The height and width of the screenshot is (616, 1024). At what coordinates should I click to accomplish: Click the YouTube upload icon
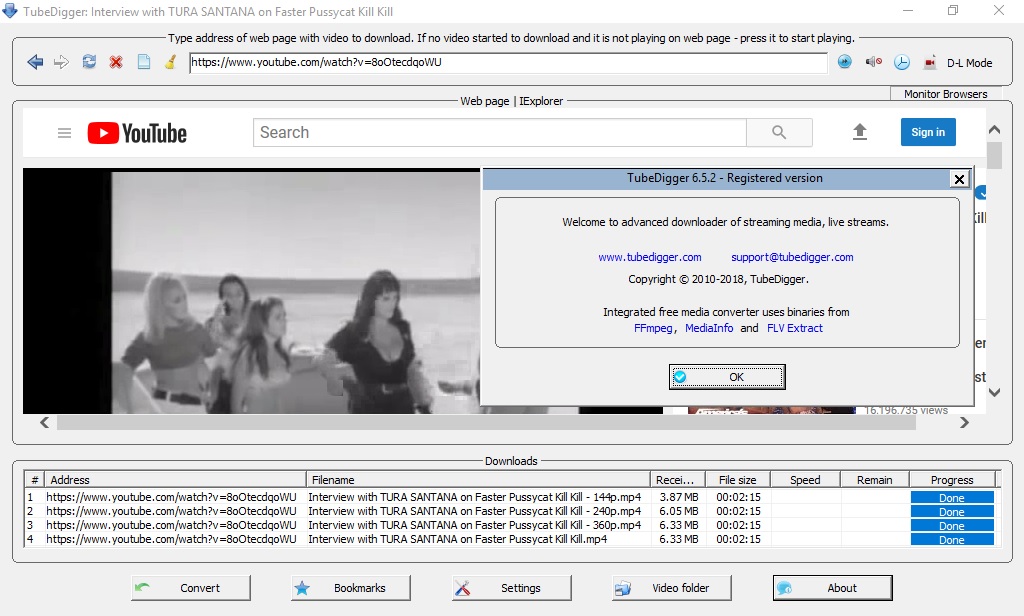point(860,132)
